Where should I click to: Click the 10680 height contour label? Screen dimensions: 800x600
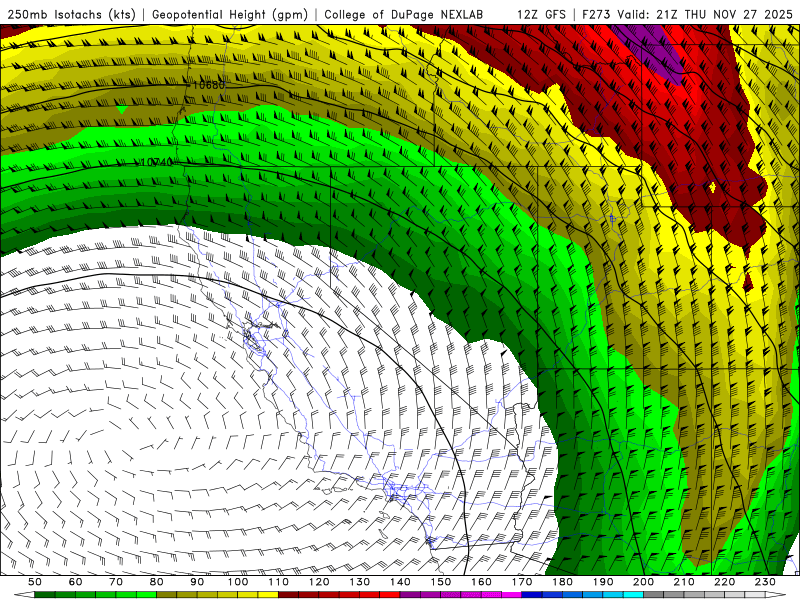click(208, 85)
